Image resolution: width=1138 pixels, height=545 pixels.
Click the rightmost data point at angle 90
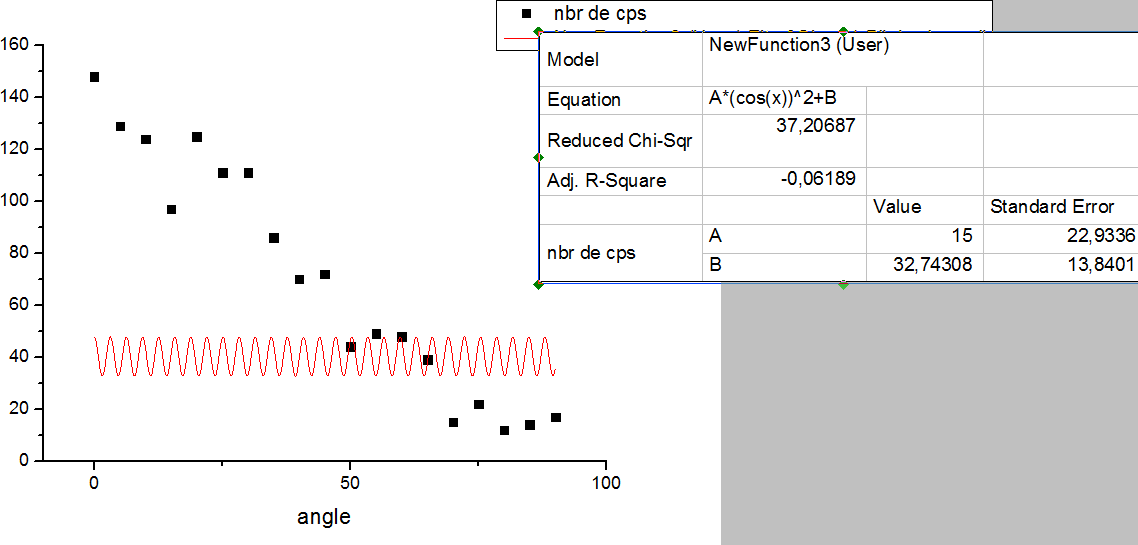tap(556, 418)
